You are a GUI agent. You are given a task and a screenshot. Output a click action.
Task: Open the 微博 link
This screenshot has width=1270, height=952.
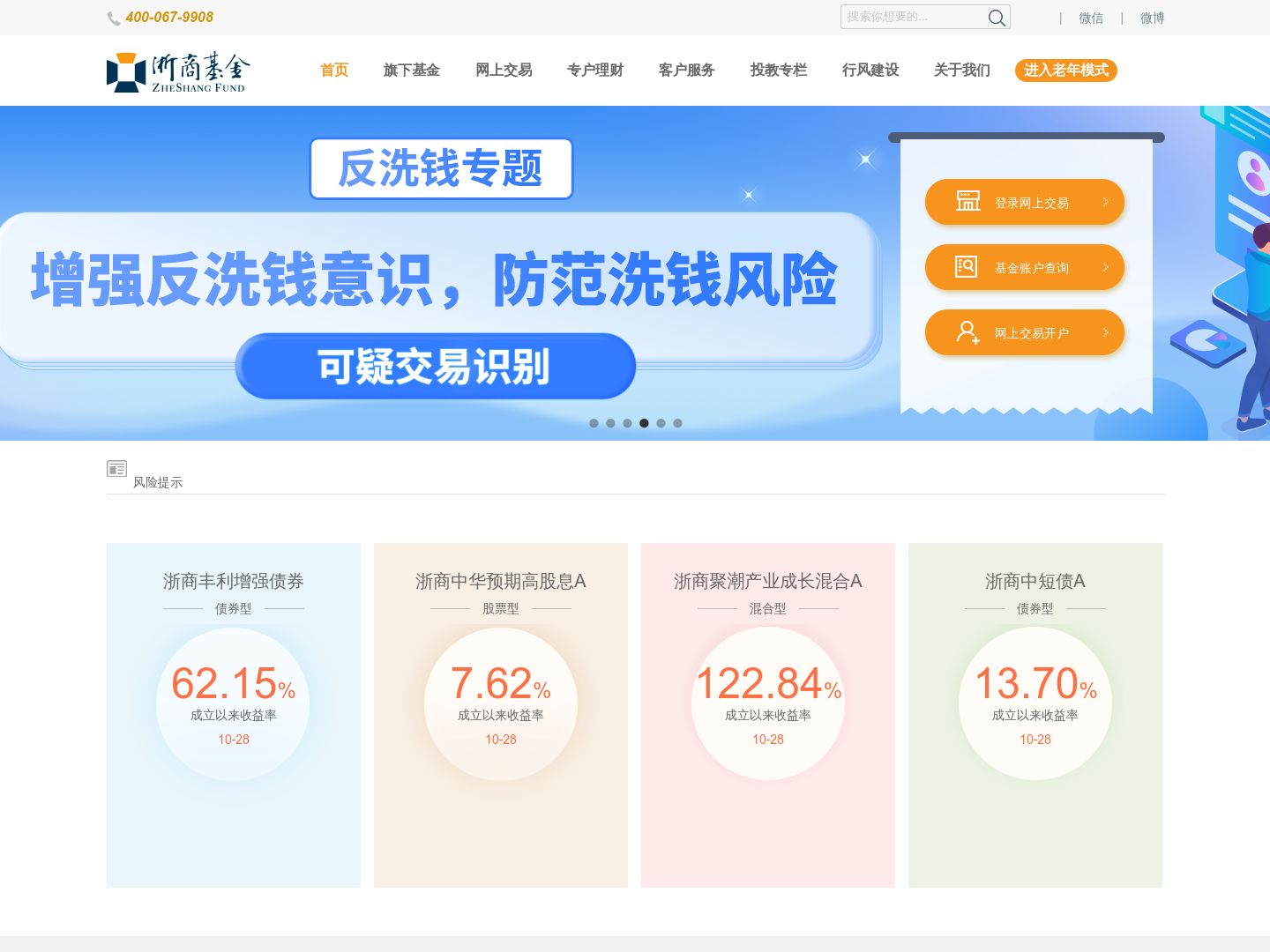tap(1152, 18)
